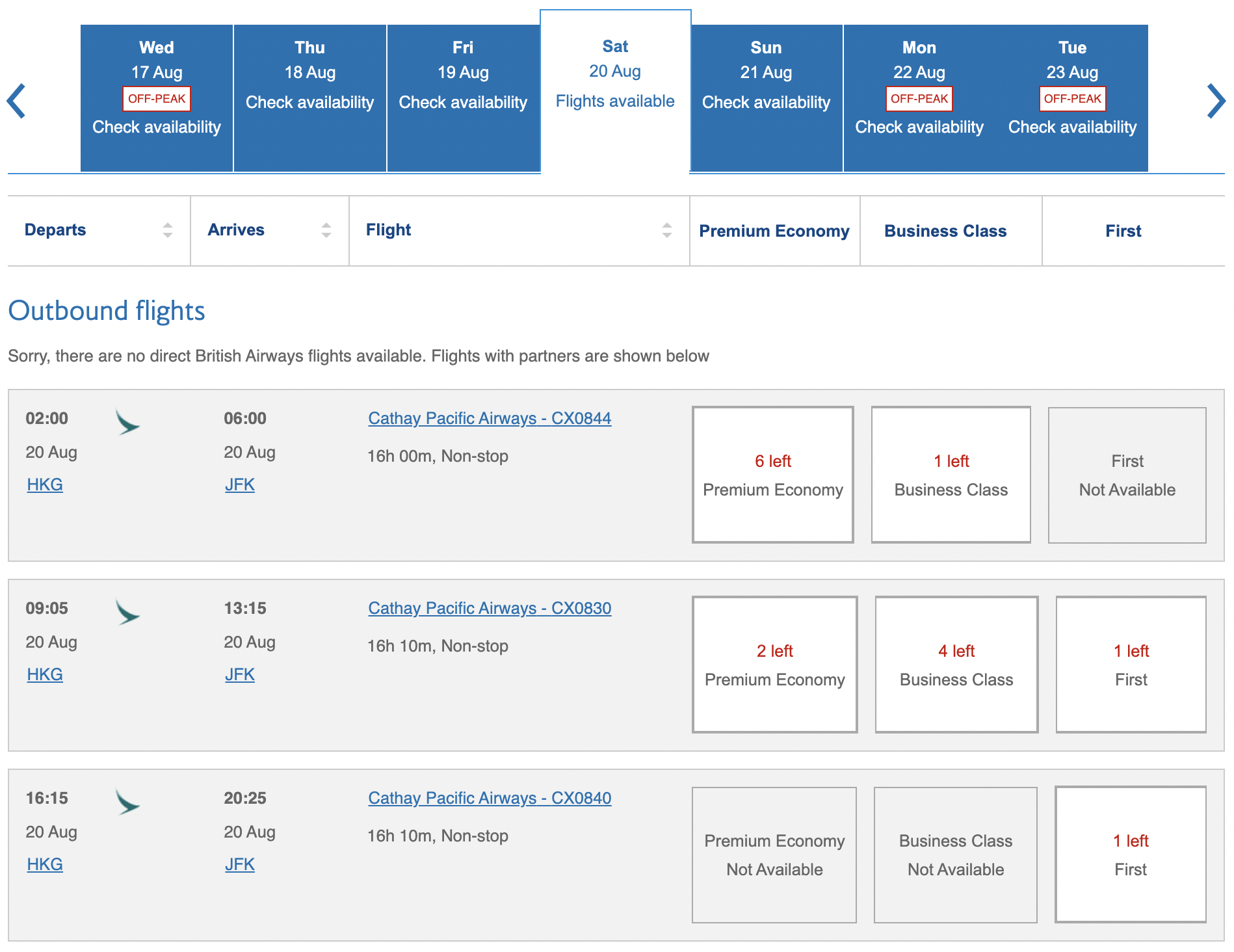
Task: Sort flights by Departs column arrows
Action: point(168,230)
